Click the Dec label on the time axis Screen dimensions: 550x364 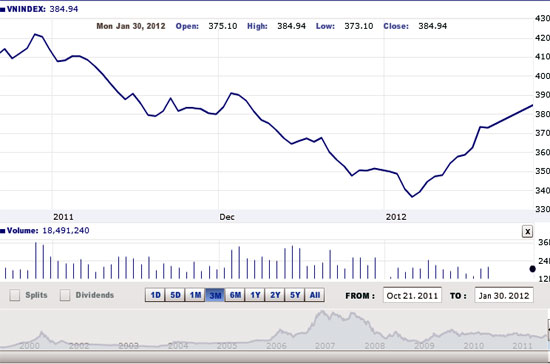227,217
